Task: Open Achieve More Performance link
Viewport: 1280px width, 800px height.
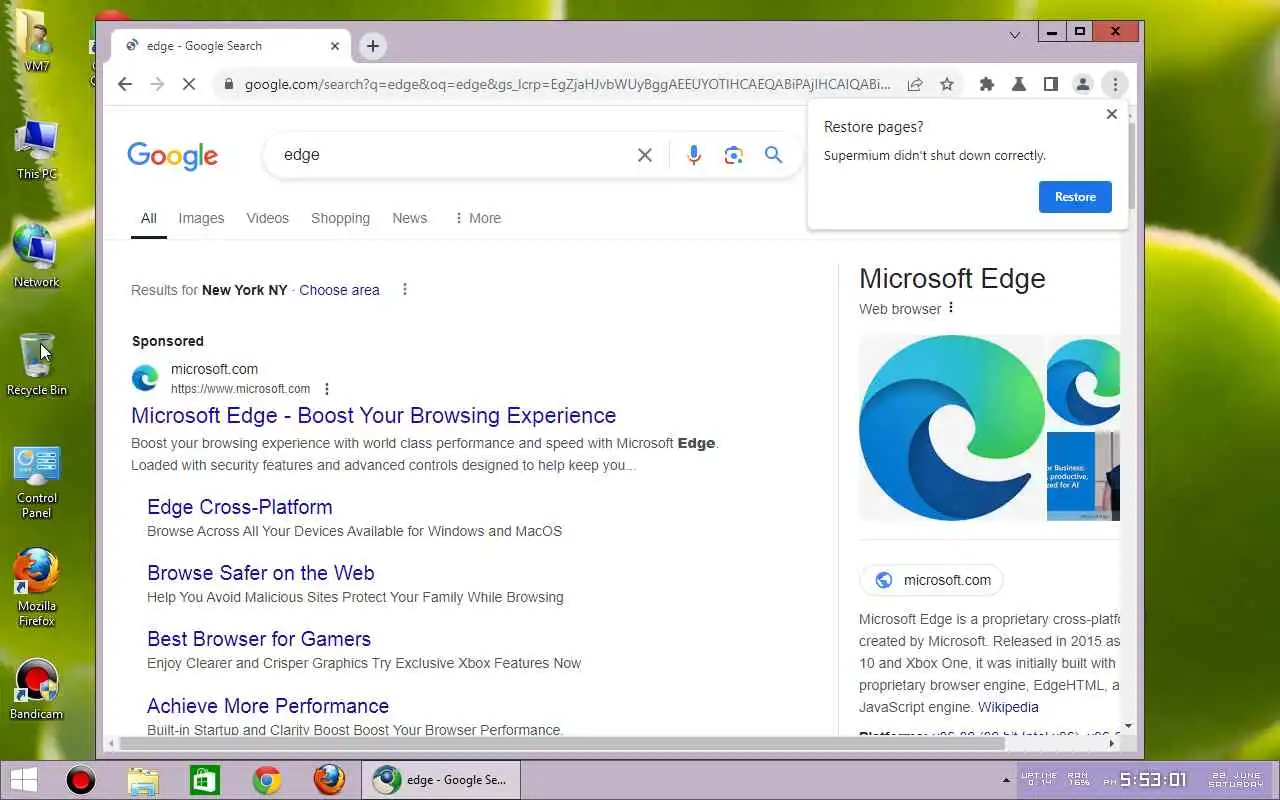Action: point(268,706)
